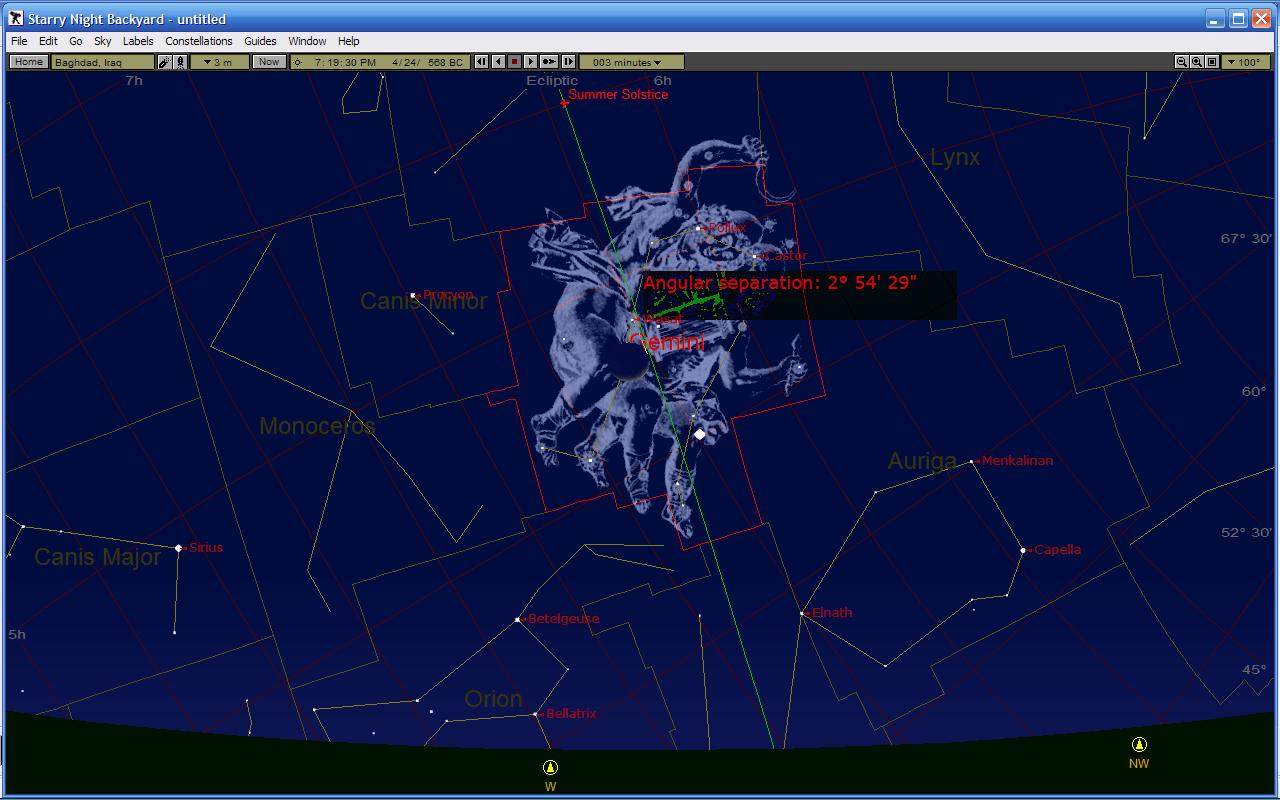Click the real-time flow button
This screenshot has width=1280, height=800.
(549, 62)
